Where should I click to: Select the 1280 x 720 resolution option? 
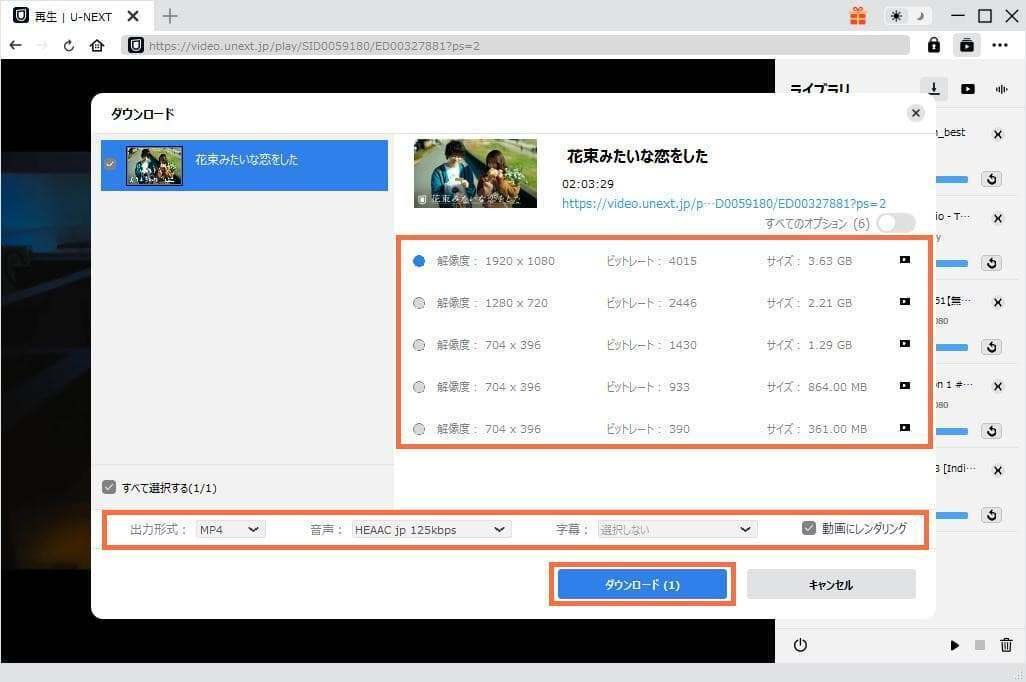pos(419,302)
